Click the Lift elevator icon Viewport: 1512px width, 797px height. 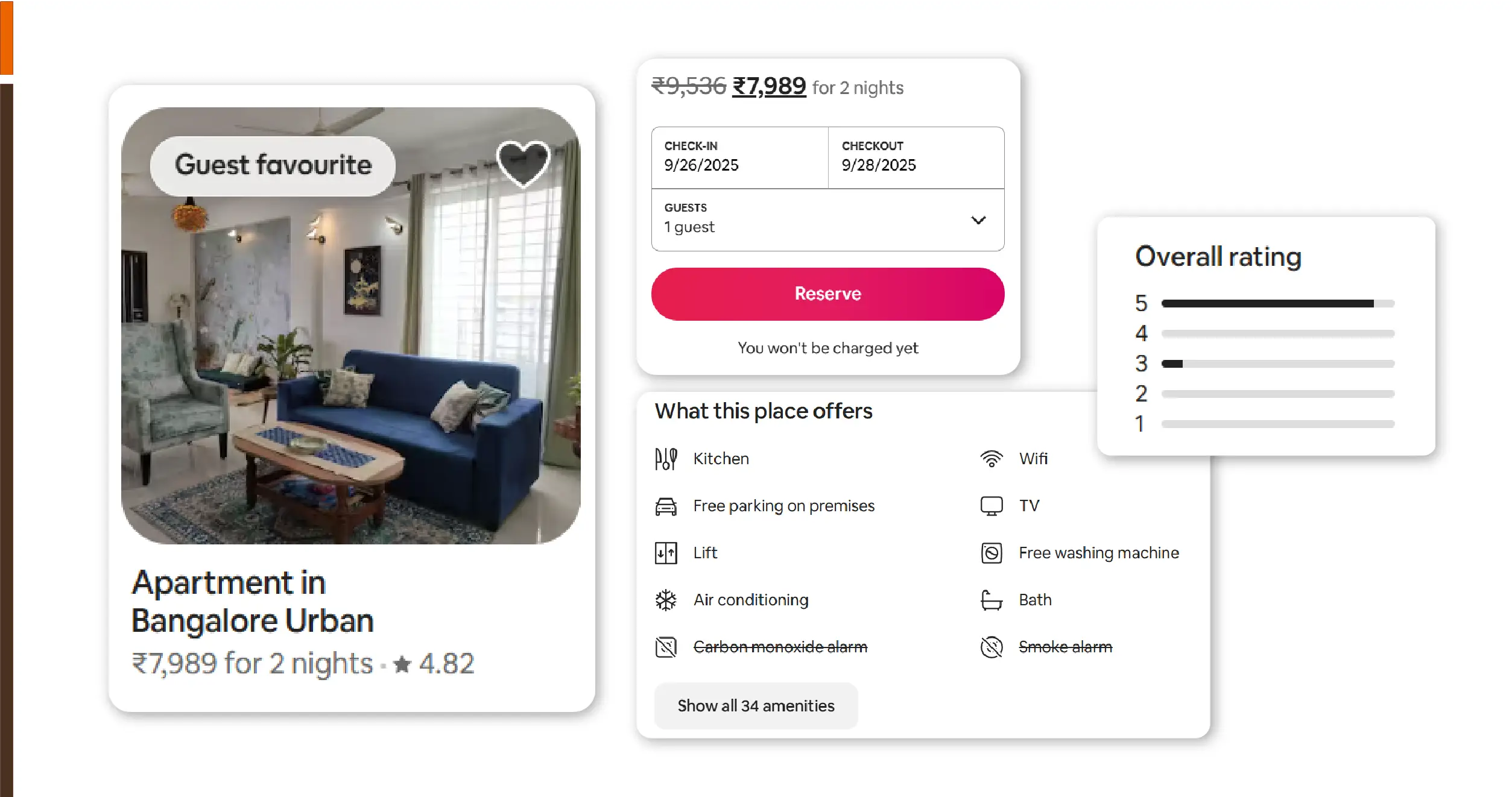tap(666, 553)
